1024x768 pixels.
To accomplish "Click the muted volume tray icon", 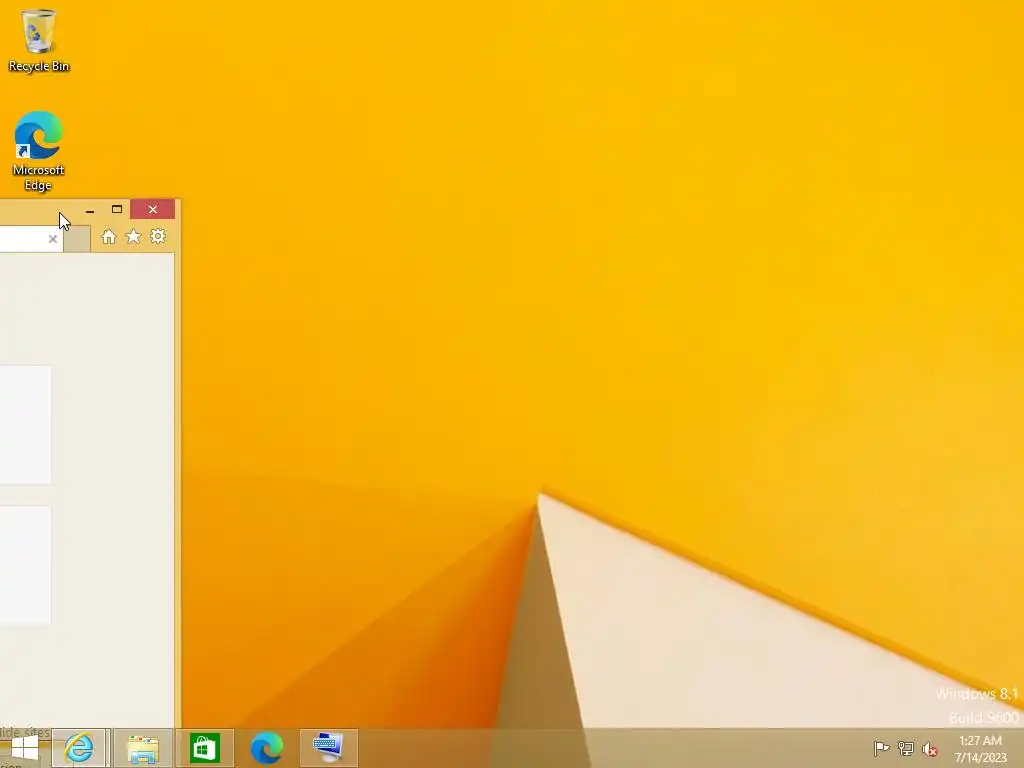I will (x=929, y=749).
